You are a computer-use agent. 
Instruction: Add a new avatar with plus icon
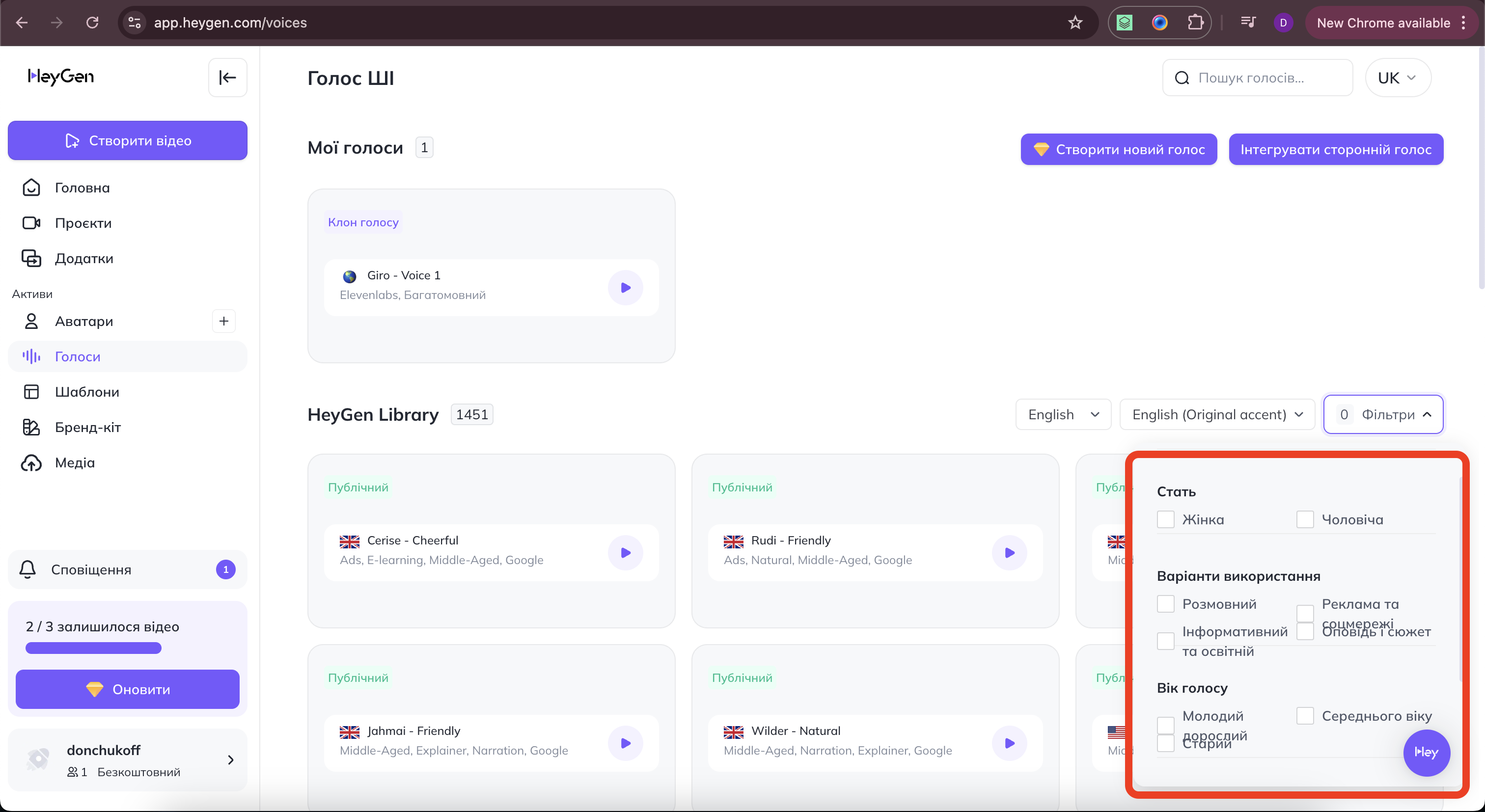click(x=223, y=321)
